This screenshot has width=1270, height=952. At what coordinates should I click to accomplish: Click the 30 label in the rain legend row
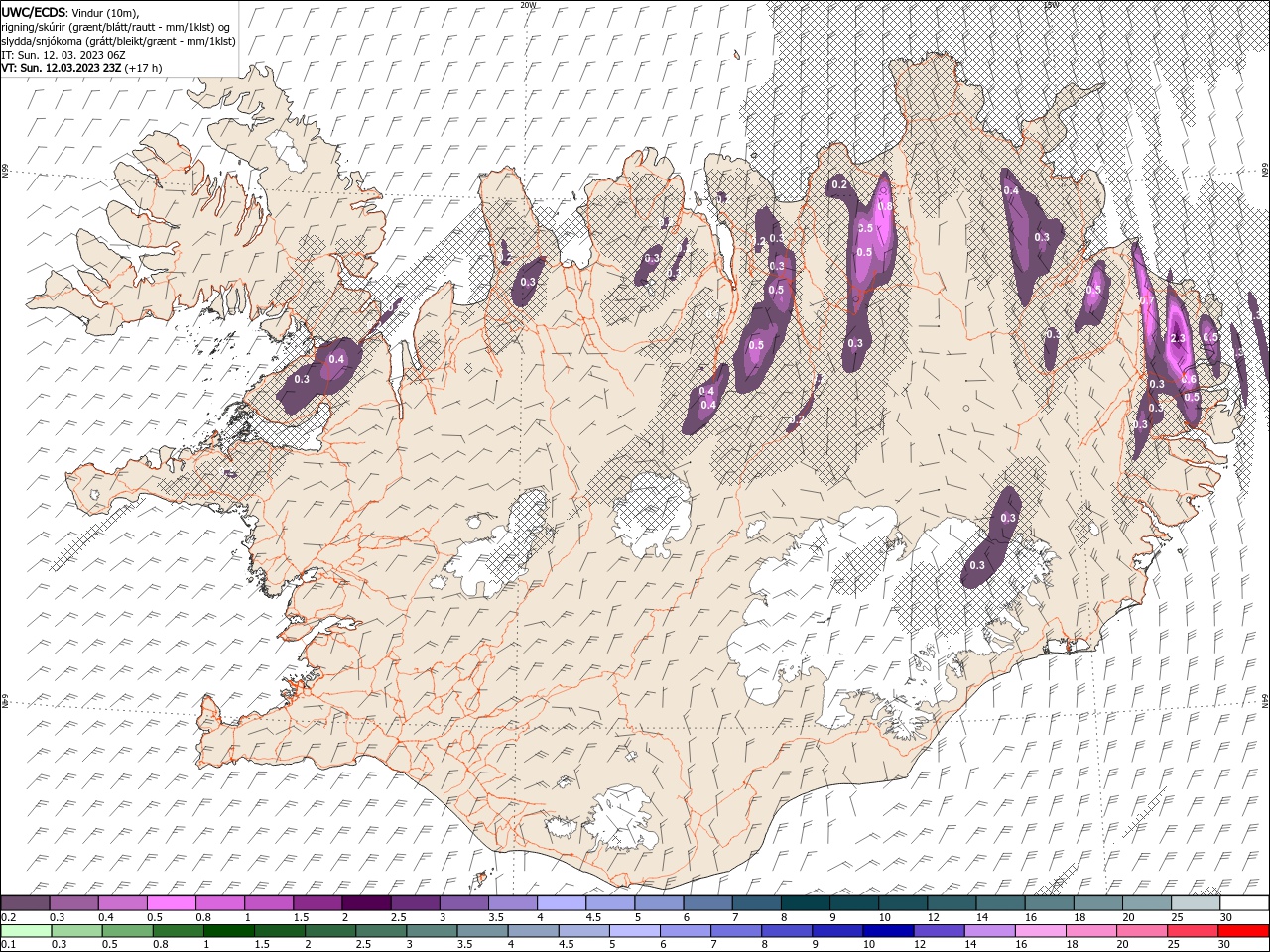[1223, 946]
